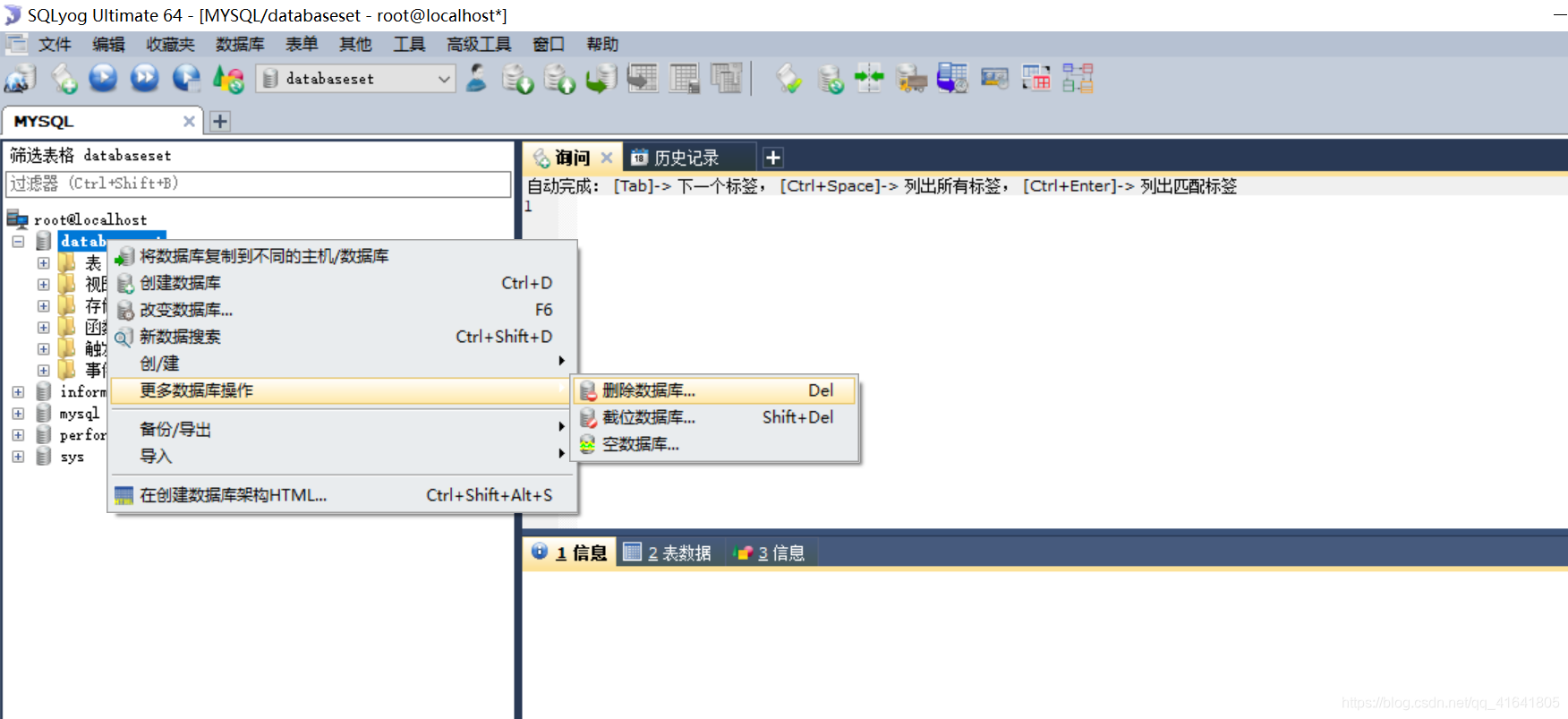Close the MYSQL connection tab
The width and height of the screenshot is (1568, 719).
189,121
